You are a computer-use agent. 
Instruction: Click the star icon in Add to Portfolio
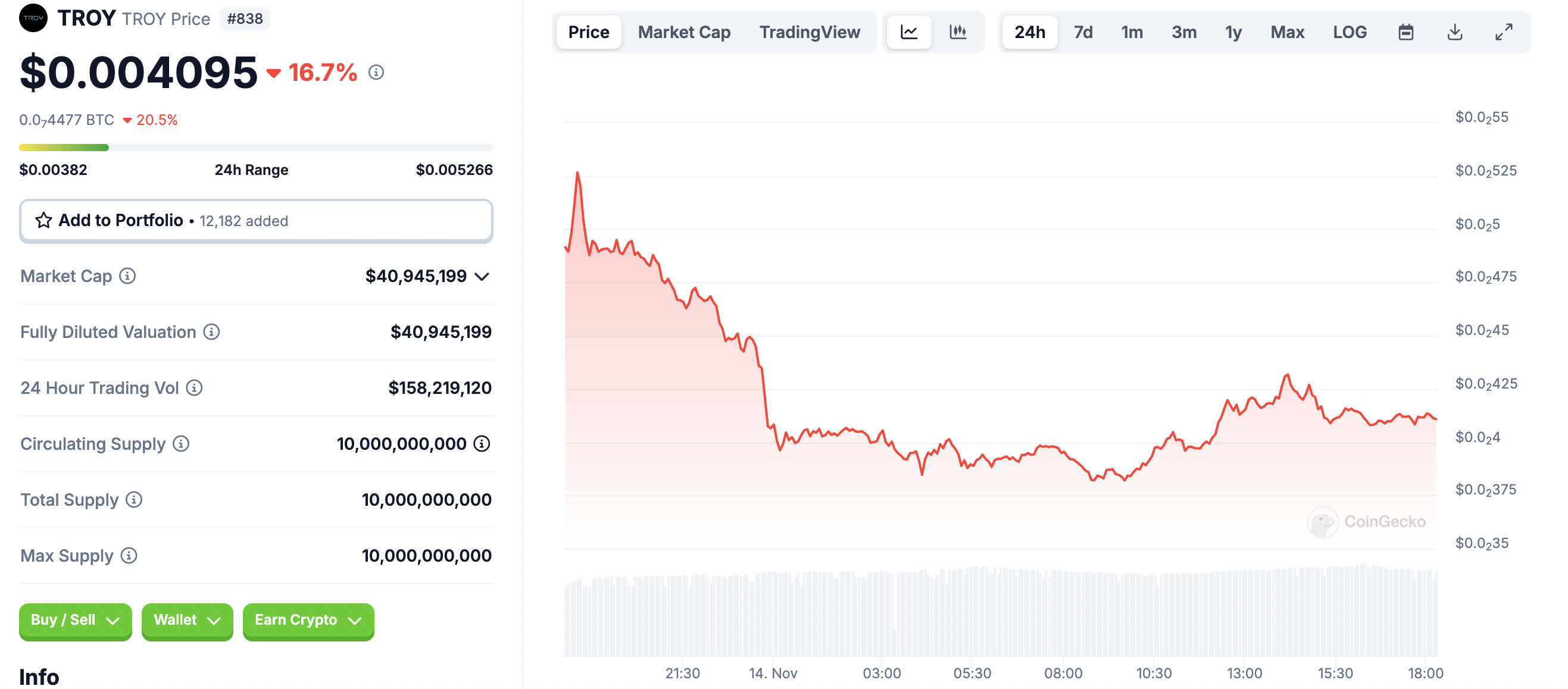click(43, 220)
